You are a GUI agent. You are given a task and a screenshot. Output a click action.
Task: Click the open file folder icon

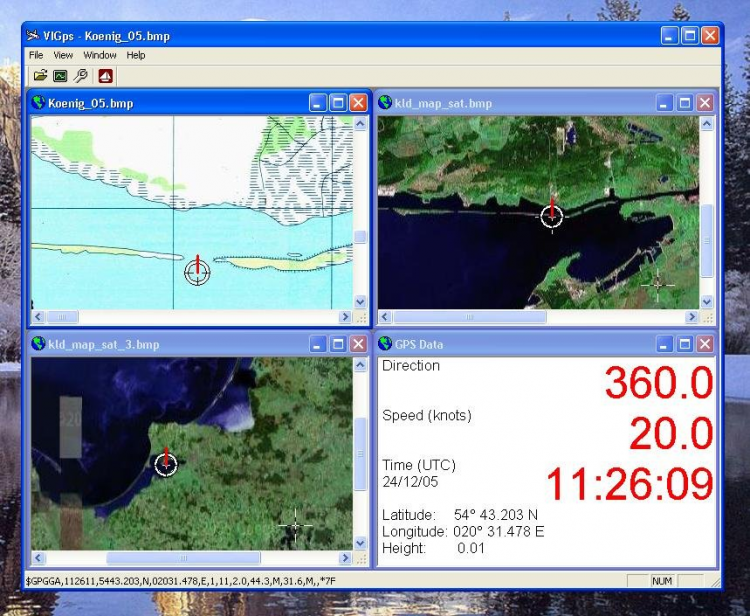(x=40, y=76)
